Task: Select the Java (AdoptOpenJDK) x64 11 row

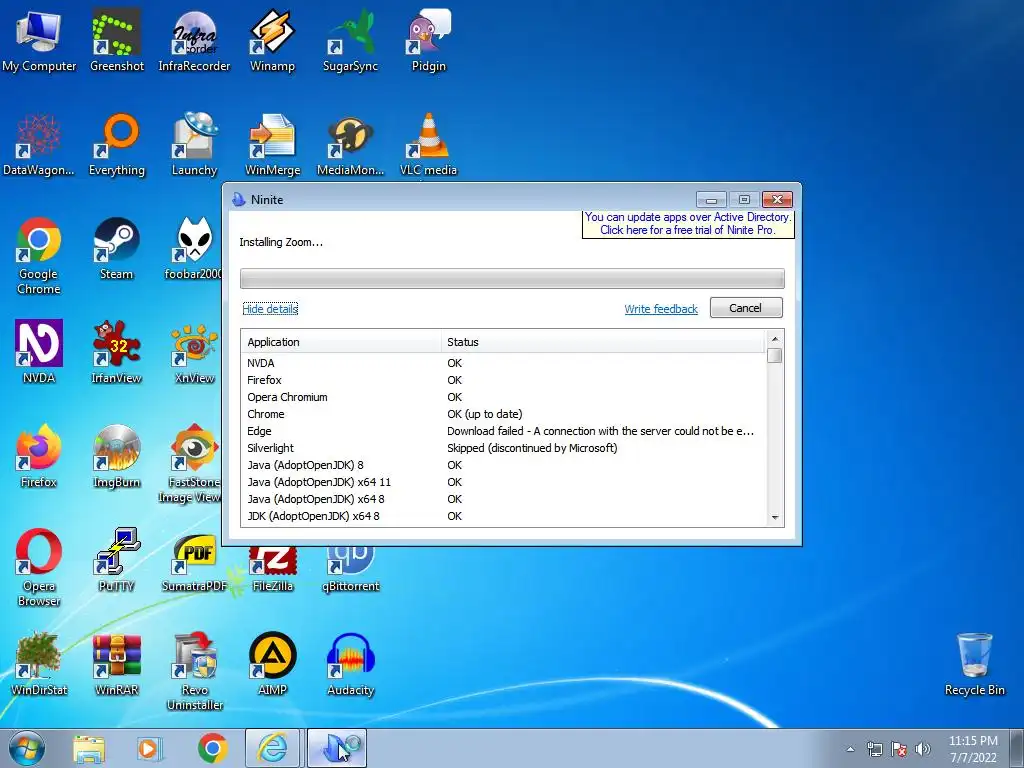Action: tap(503, 482)
